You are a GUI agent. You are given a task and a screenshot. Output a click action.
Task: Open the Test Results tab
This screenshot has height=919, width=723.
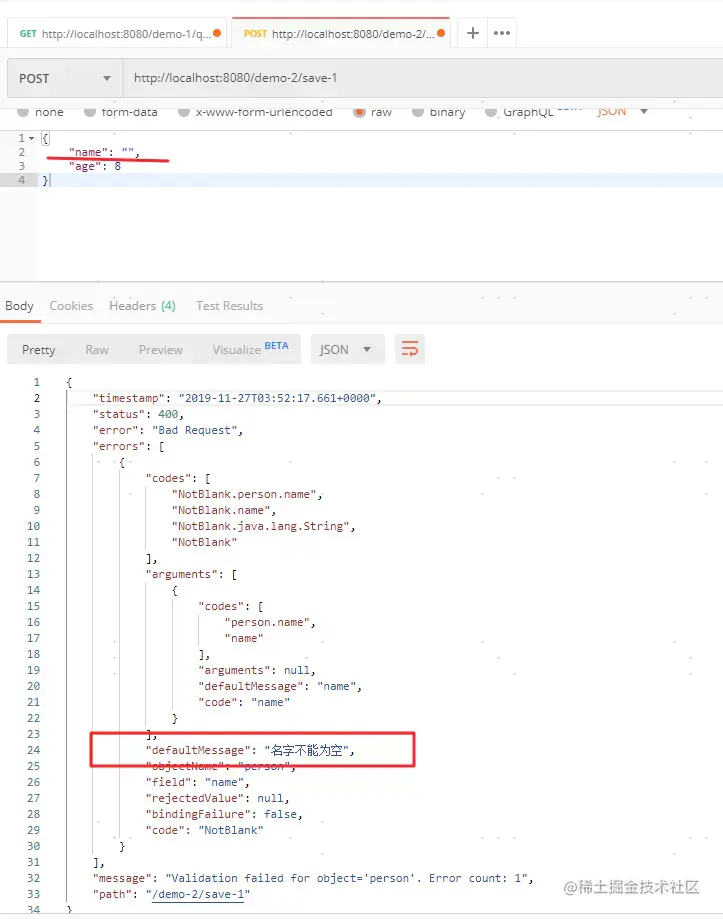[x=229, y=305]
